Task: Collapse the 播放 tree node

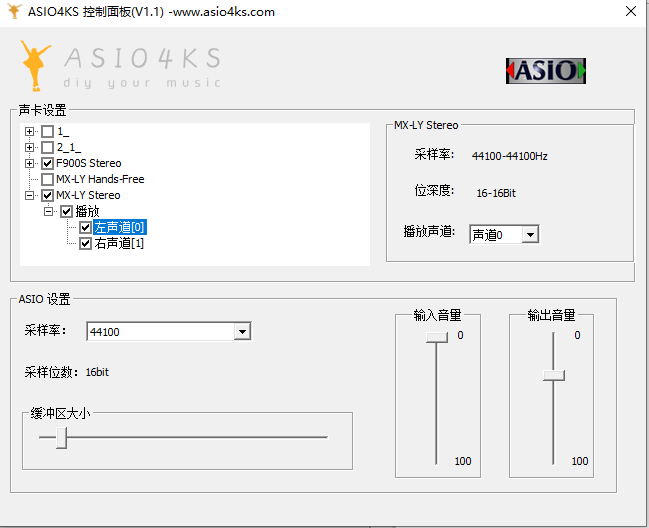Action: tap(48, 211)
